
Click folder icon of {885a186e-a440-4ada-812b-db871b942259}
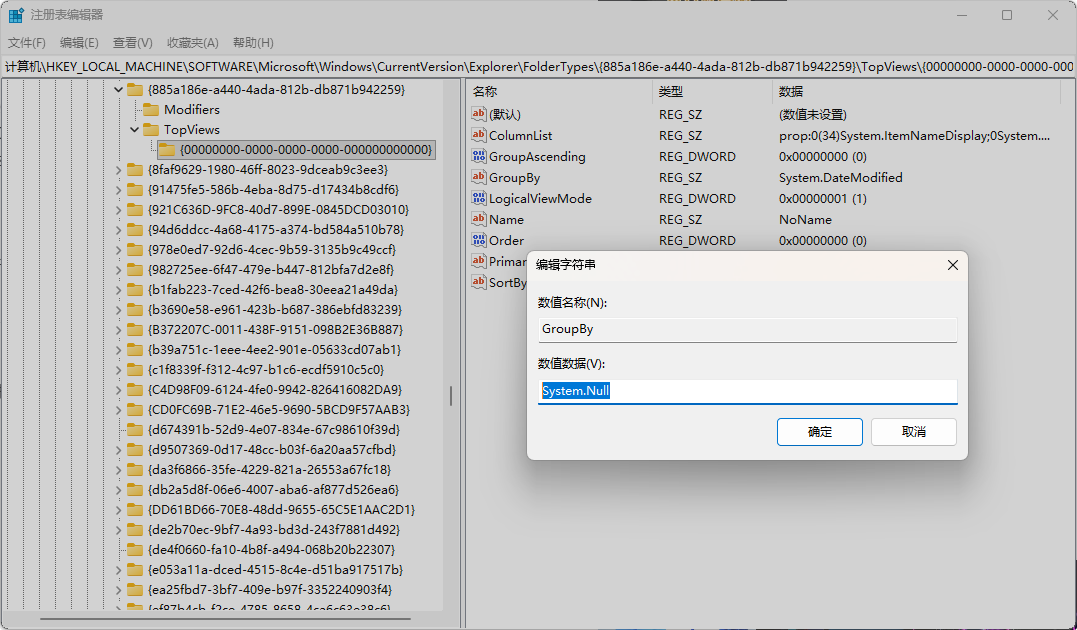pos(135,89)
